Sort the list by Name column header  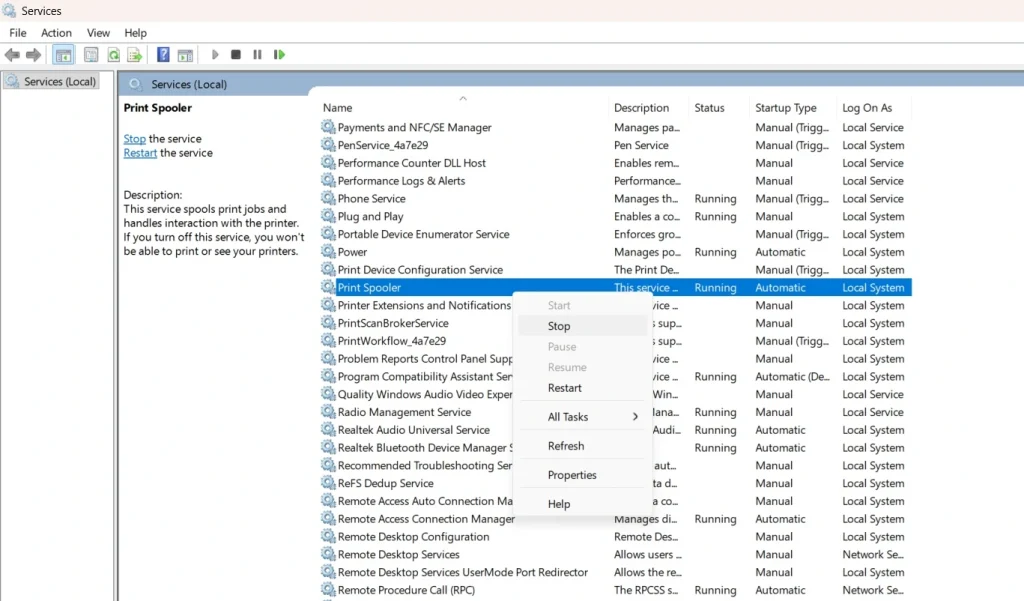[x=338, y=108]
